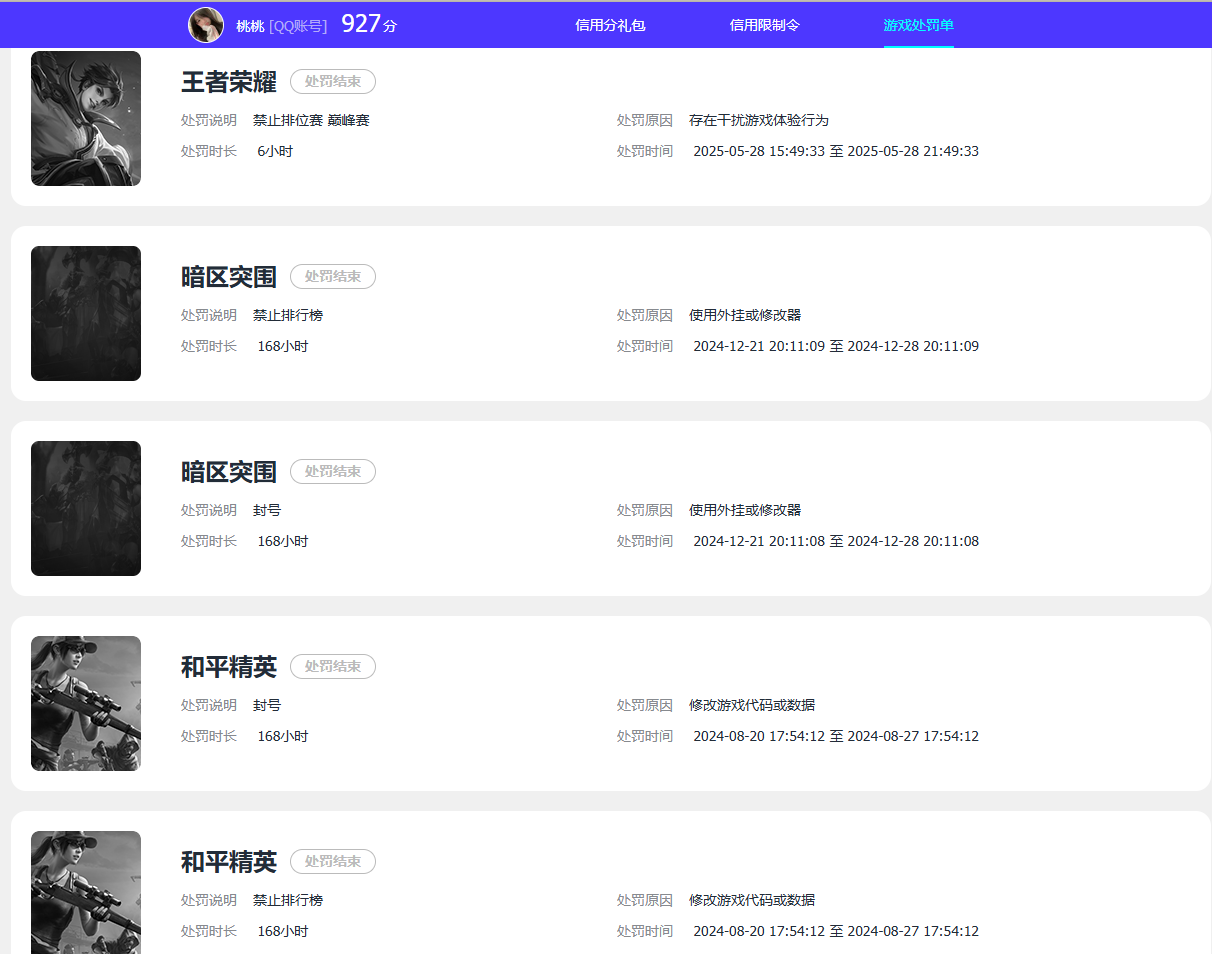The width and height of the screenshot is (1212, 954).
Task: Click 168小时 duration on 和平精英 封号 card
Action: [x=283, y=737]
